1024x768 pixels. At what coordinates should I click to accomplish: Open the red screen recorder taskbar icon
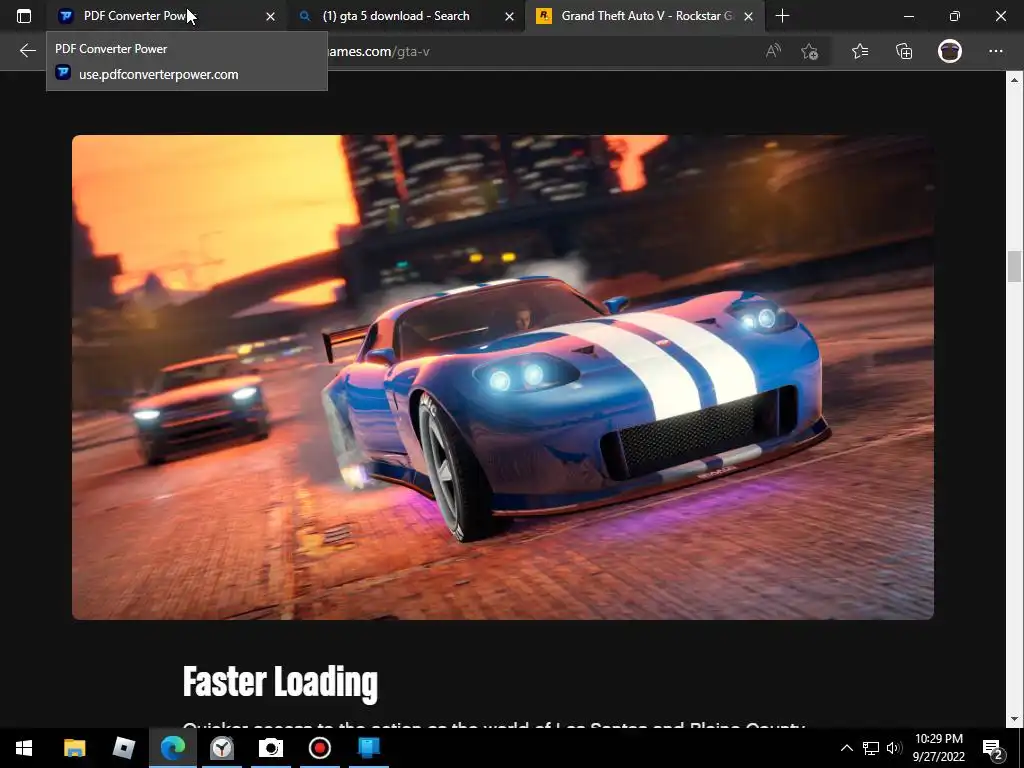coord(319,748)
